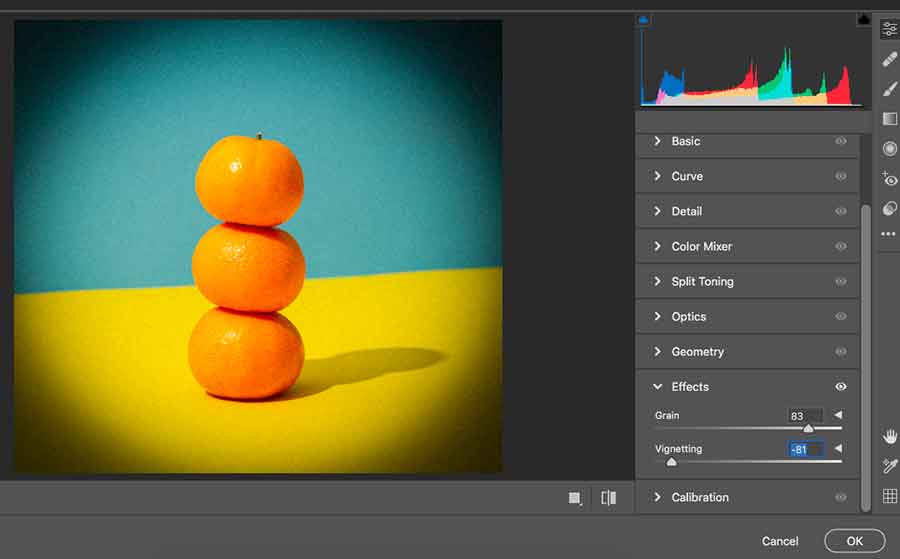This screenshot has height=559, width=900.
Task: Select the Hand tool
Action: 890,436
